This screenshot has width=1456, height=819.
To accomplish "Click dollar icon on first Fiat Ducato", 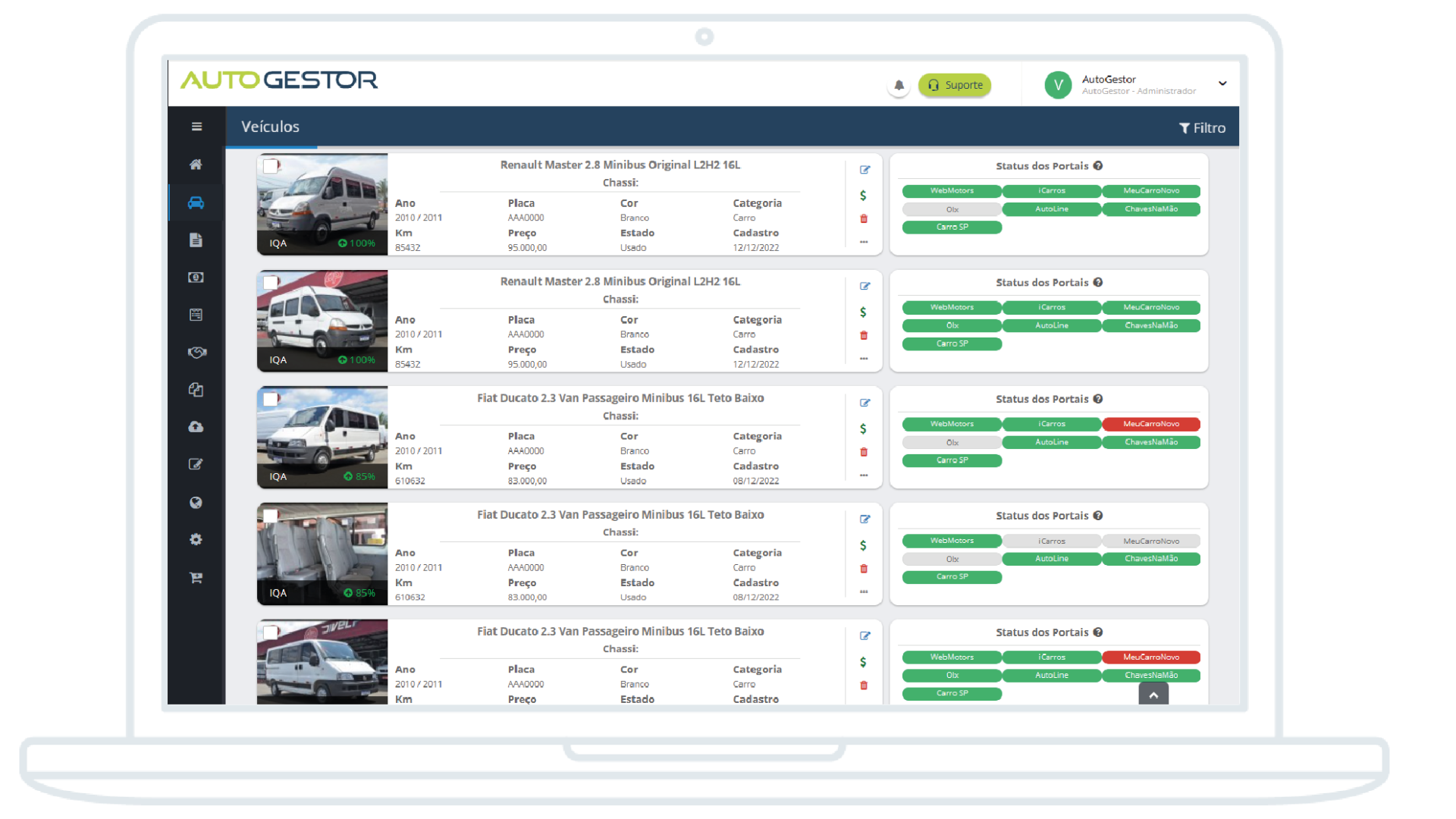I will (x=863, y=429).
